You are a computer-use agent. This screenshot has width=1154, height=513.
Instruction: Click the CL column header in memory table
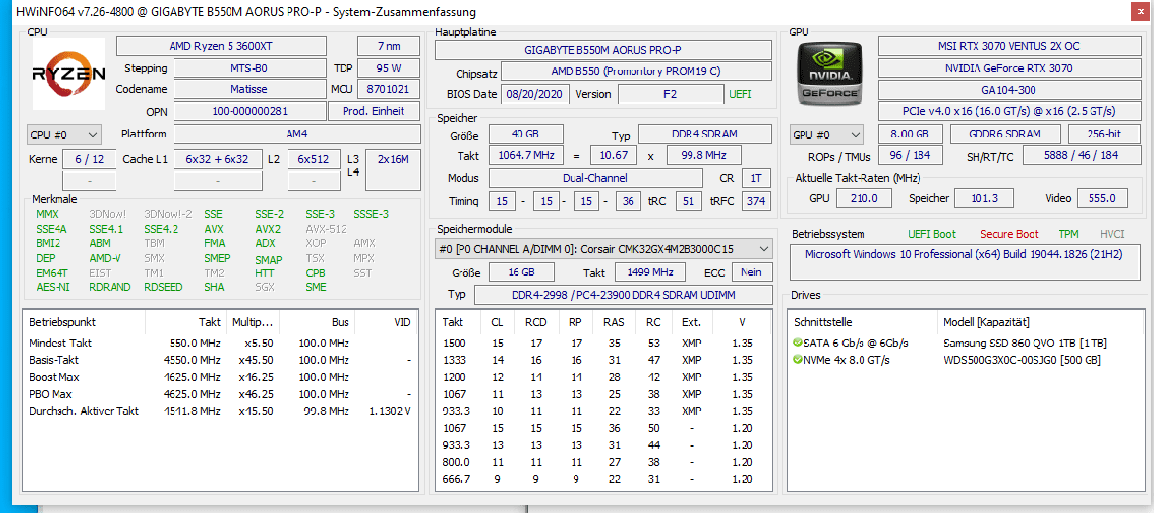point(498,322)
